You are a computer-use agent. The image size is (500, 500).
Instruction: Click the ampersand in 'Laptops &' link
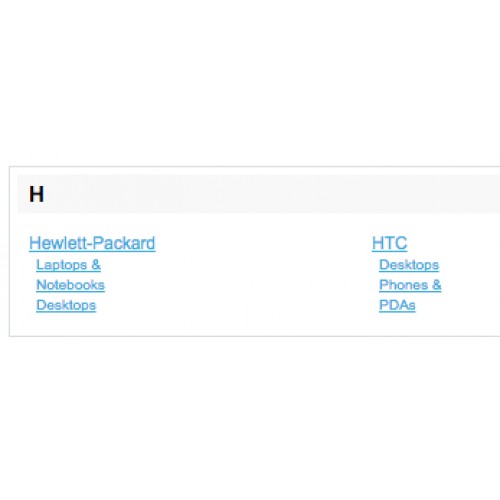96,265
